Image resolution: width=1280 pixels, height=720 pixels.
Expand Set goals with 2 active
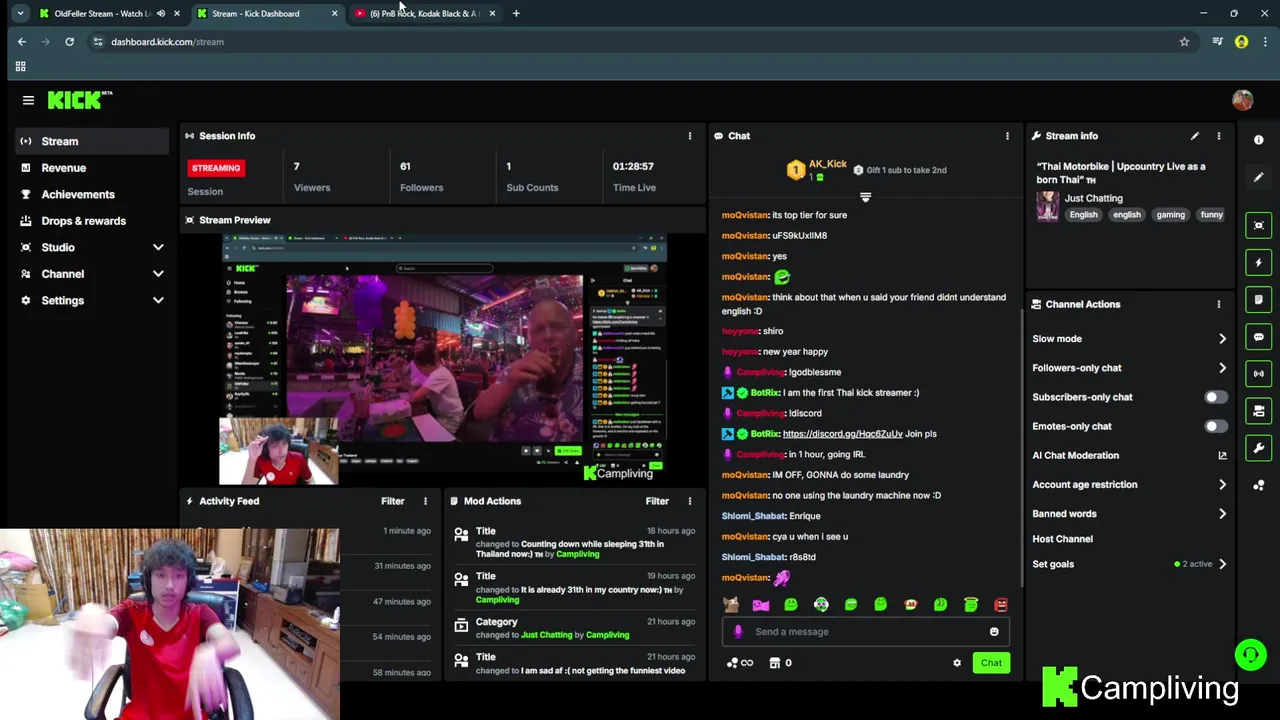click(x=1222, y=564)
